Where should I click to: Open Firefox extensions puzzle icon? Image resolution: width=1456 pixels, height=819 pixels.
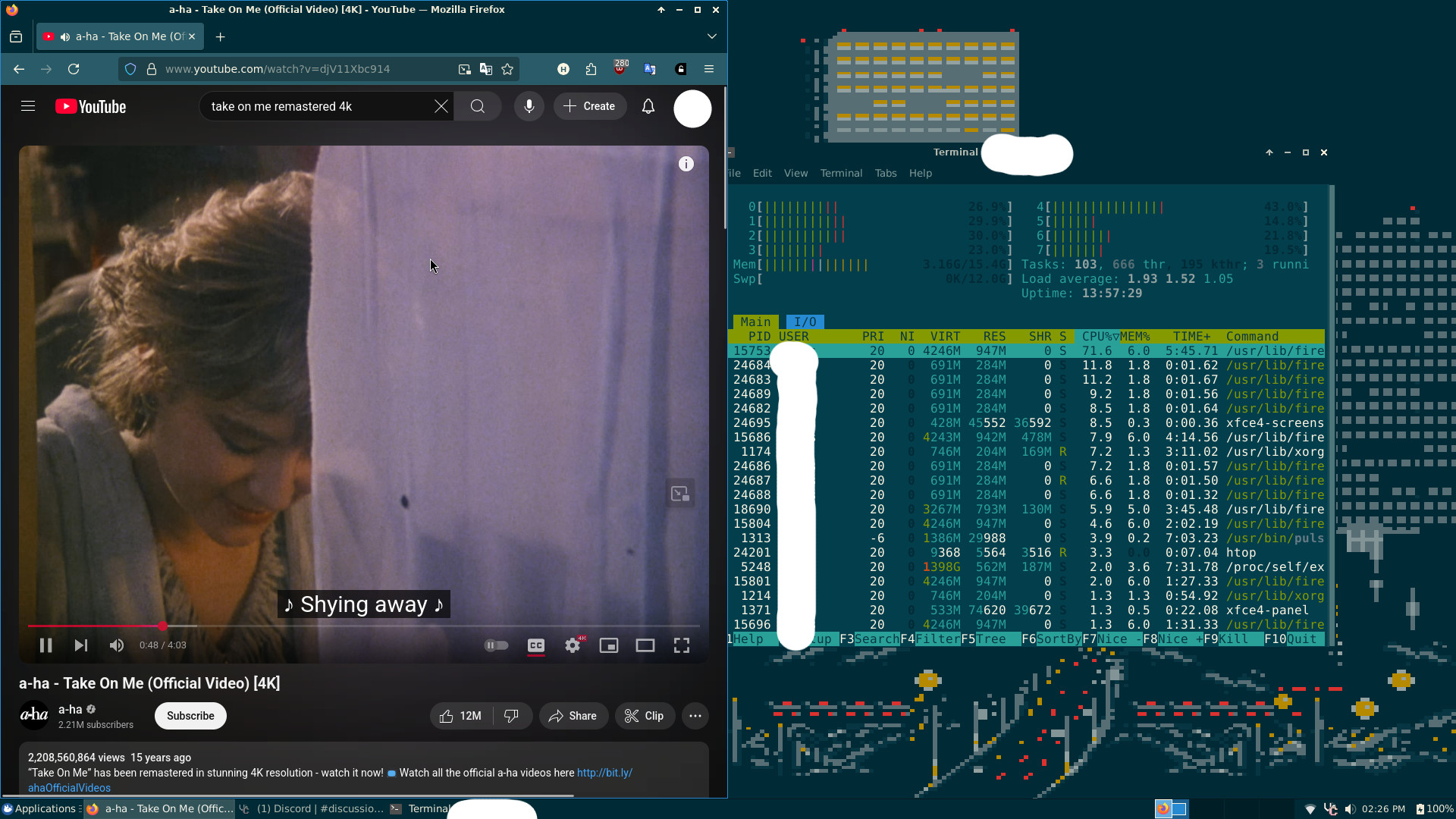coord(591,69)
